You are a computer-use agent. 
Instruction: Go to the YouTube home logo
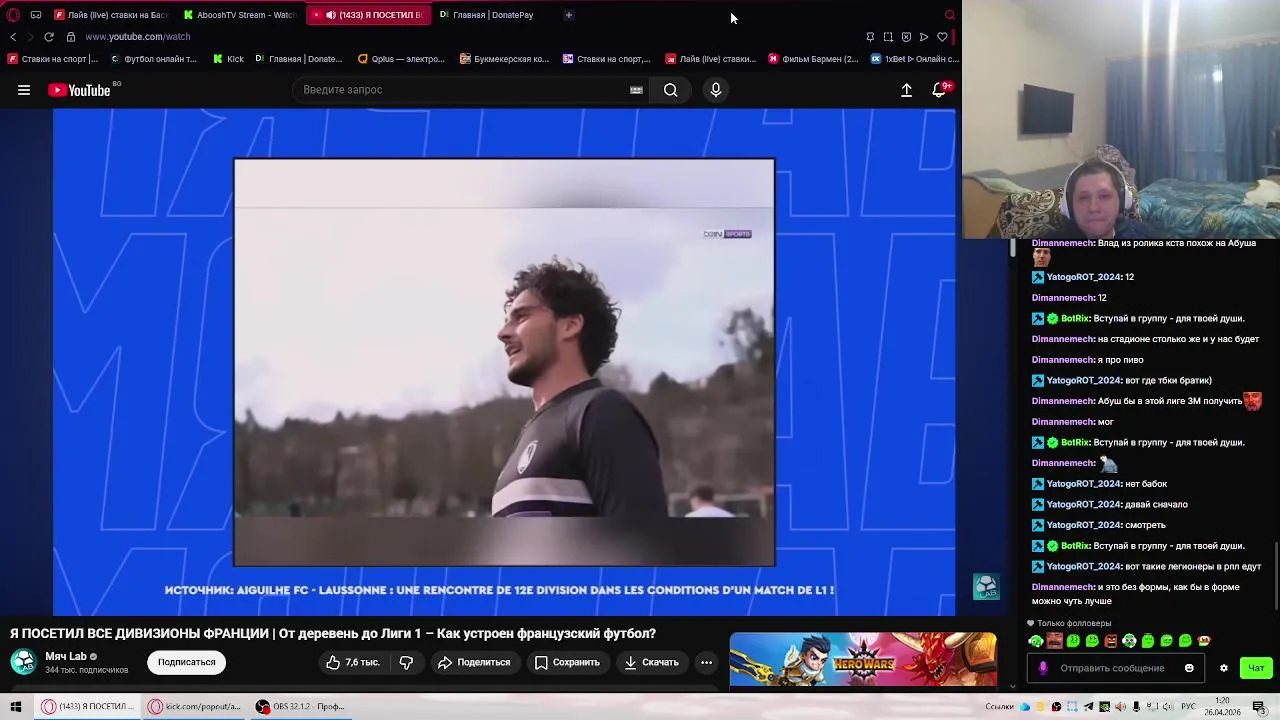coord(79,90)
